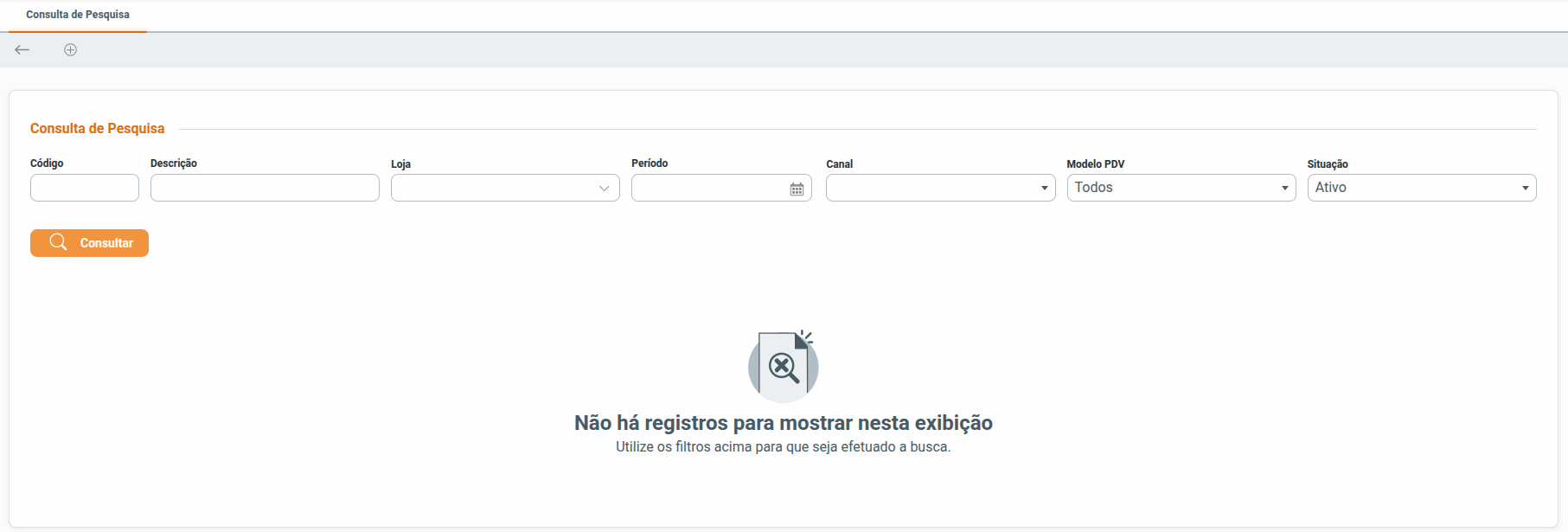
Task: Click the Canal field label
Action: [x=839, y=164]
